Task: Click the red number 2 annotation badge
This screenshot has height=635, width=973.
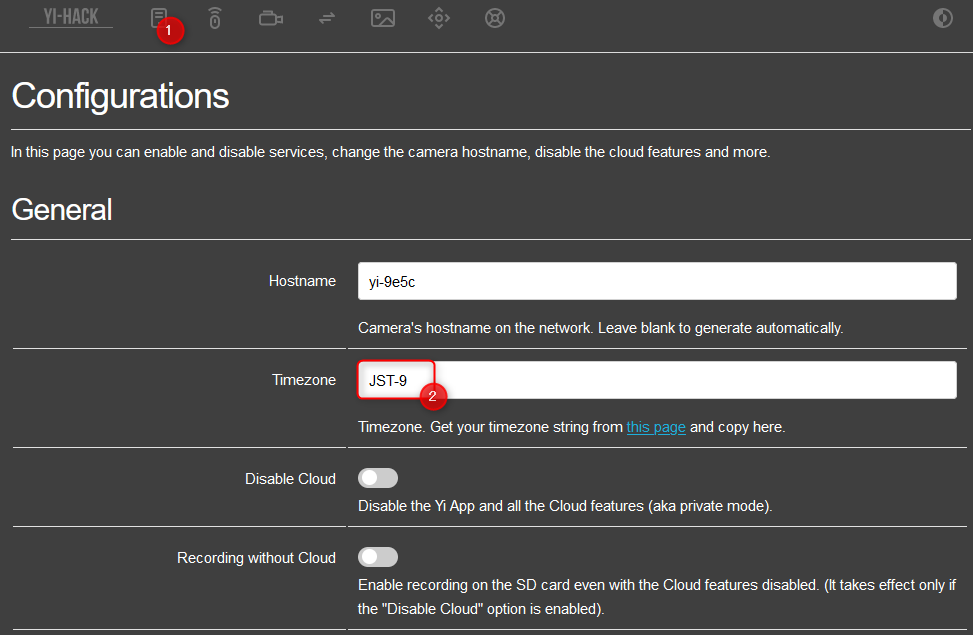Action: tap(433, 396)
